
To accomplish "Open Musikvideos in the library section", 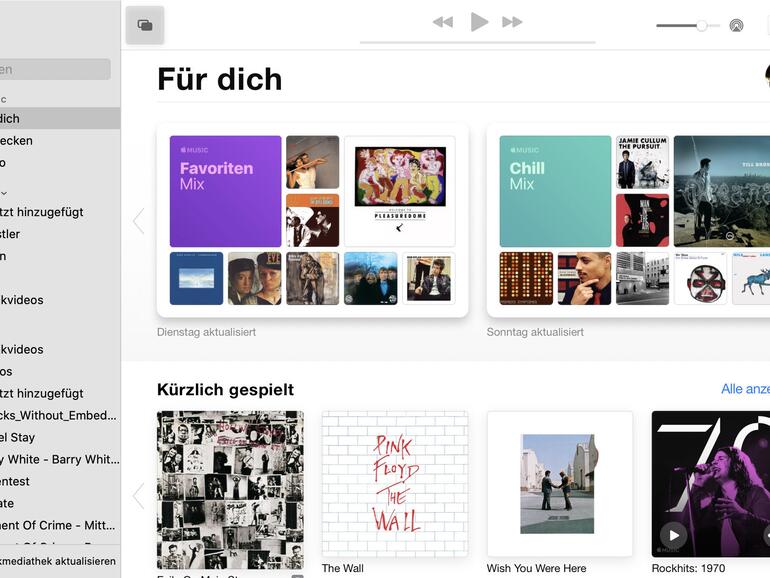I will click(x=60, y=300).
